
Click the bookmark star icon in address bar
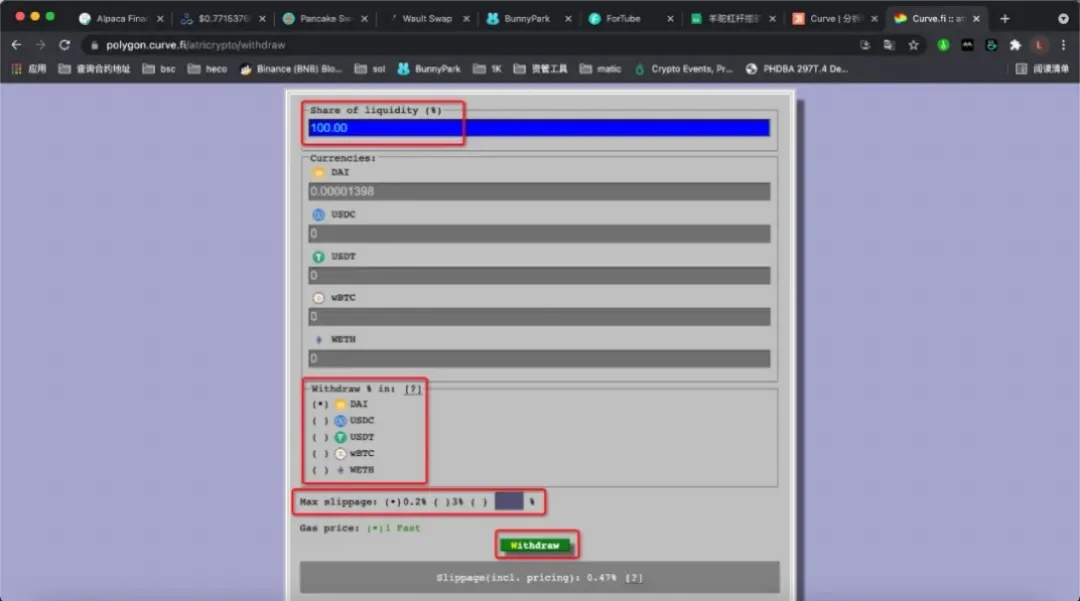coord(913,45)
